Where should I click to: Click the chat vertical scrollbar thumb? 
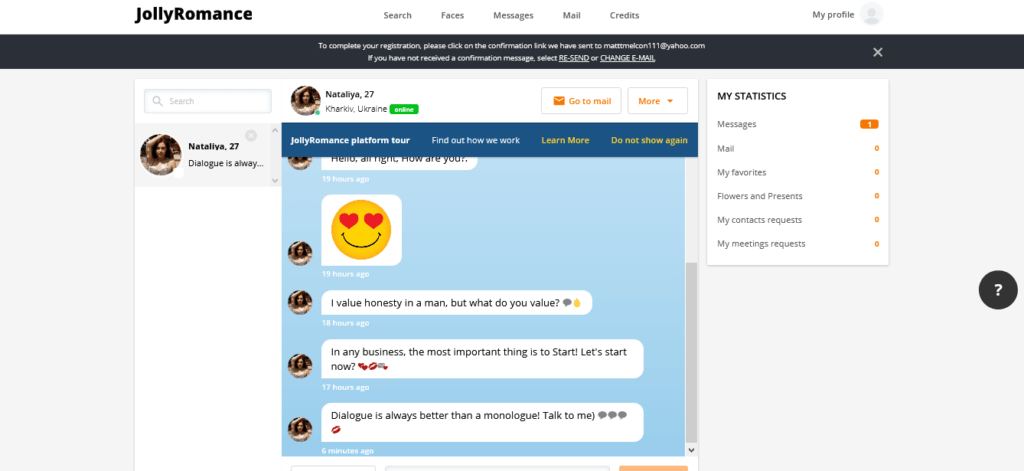(x=691, y=353)
